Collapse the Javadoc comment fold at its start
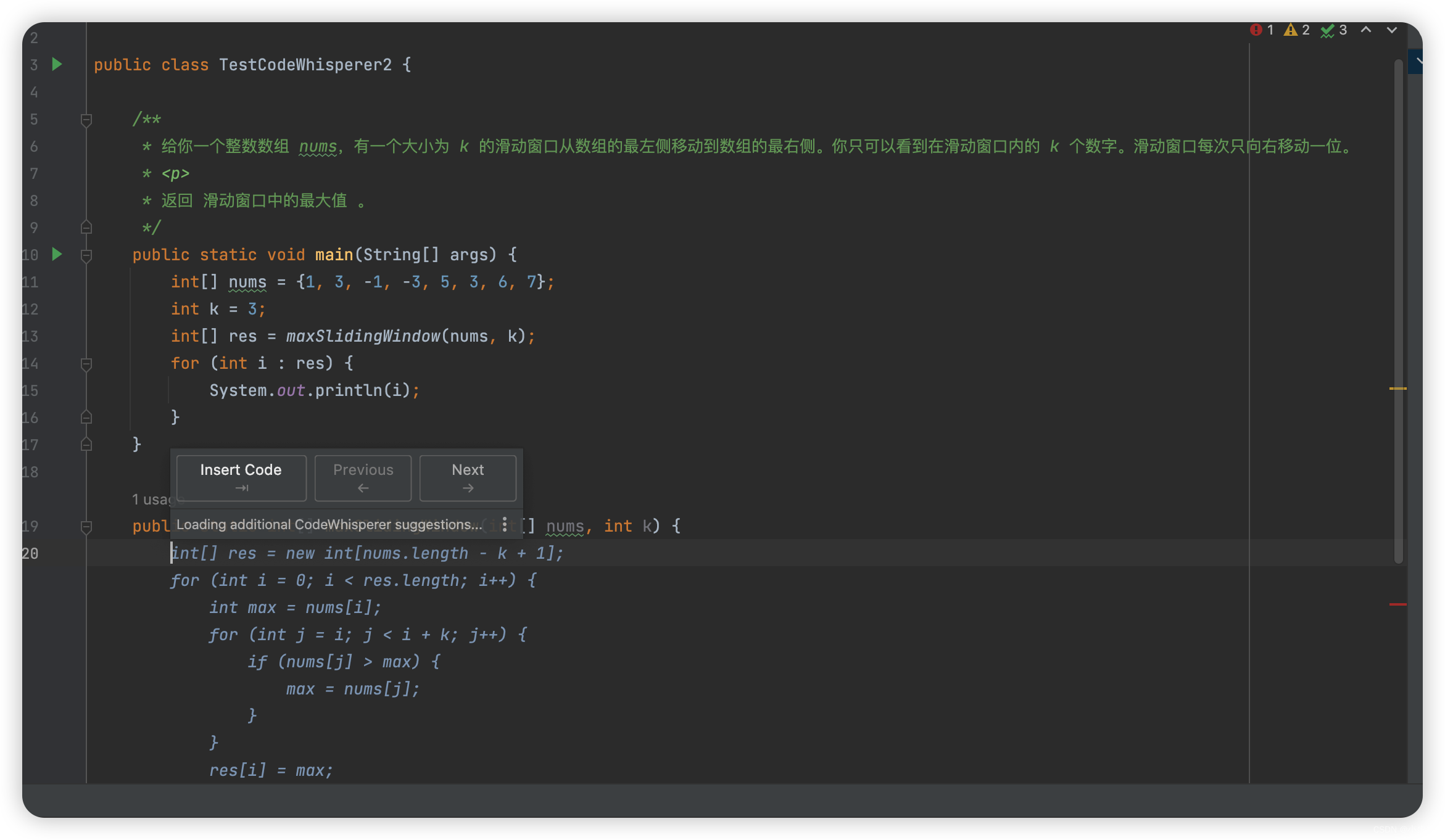The height and width of the screenshot is (840, 1445). pyautogui.click(x=86, y=120)
